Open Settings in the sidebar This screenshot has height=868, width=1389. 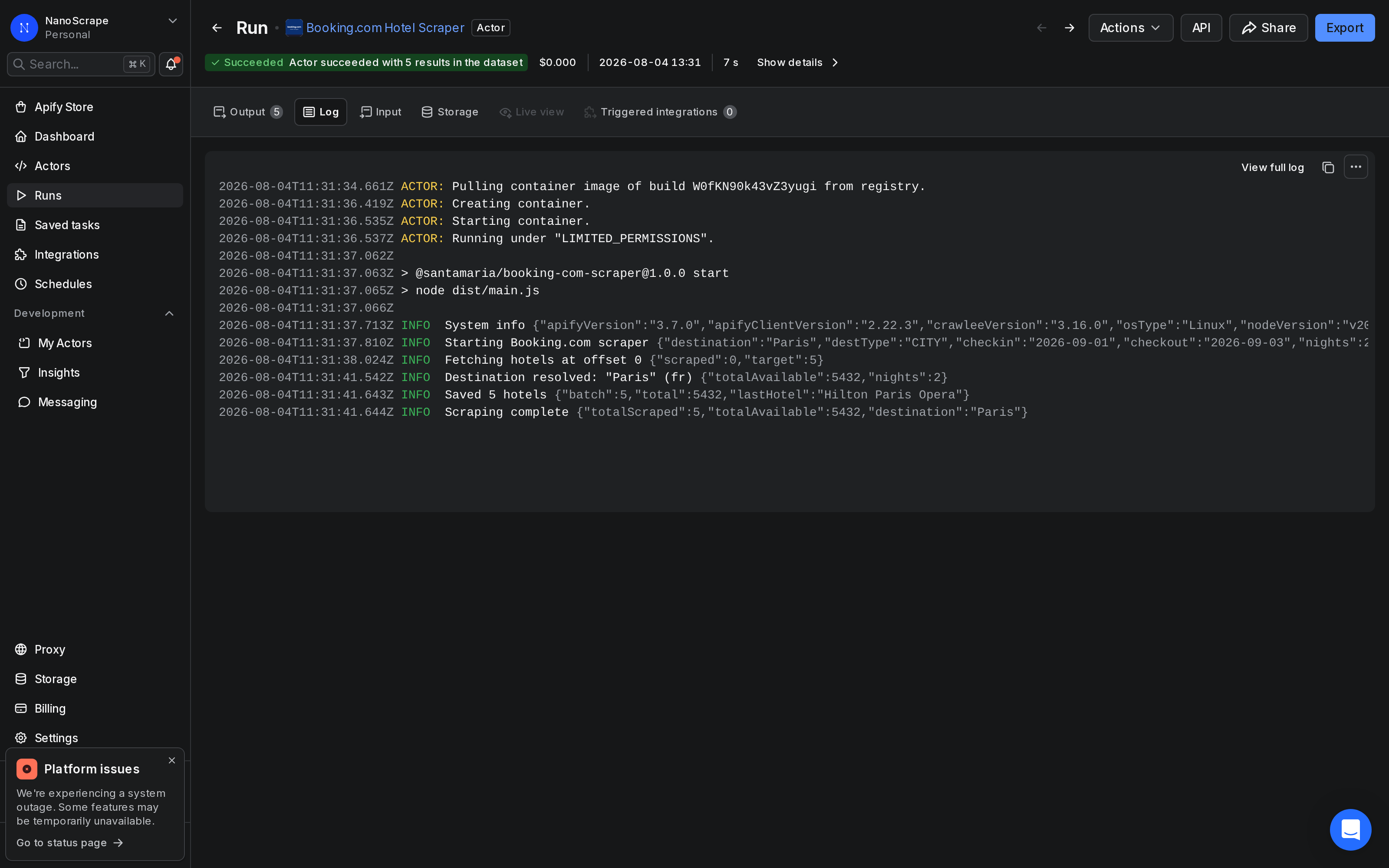tap(95, 738)
